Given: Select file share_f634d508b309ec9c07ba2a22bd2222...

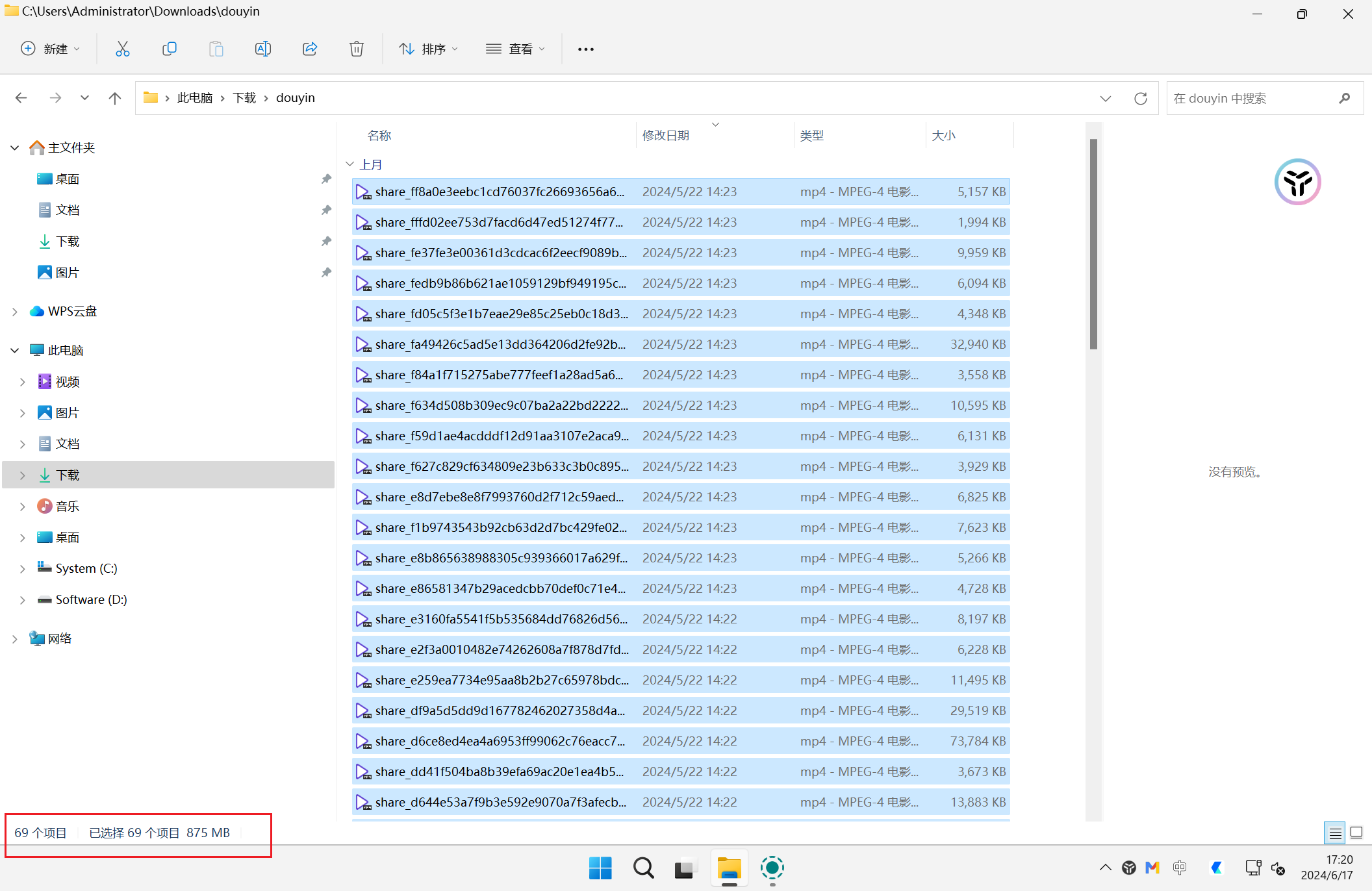Looking at the screenshot, I should point(681,405).
